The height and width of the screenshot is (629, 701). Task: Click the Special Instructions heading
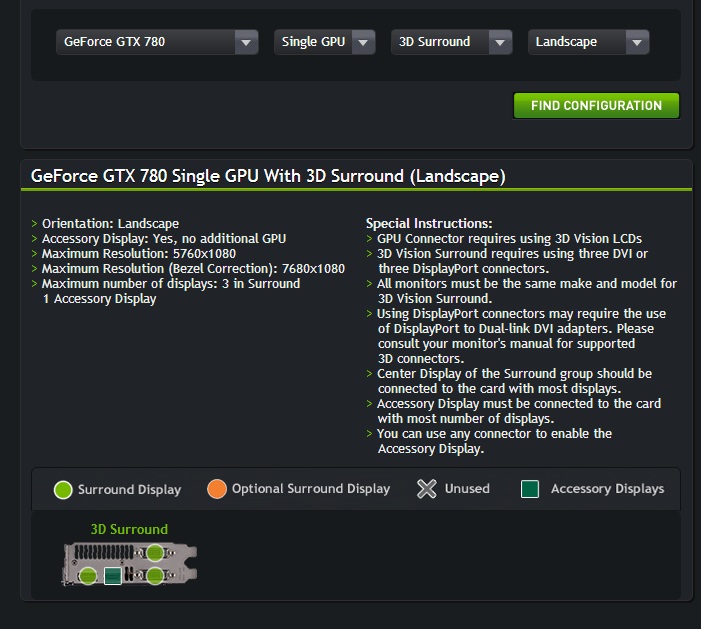(429, 224)
